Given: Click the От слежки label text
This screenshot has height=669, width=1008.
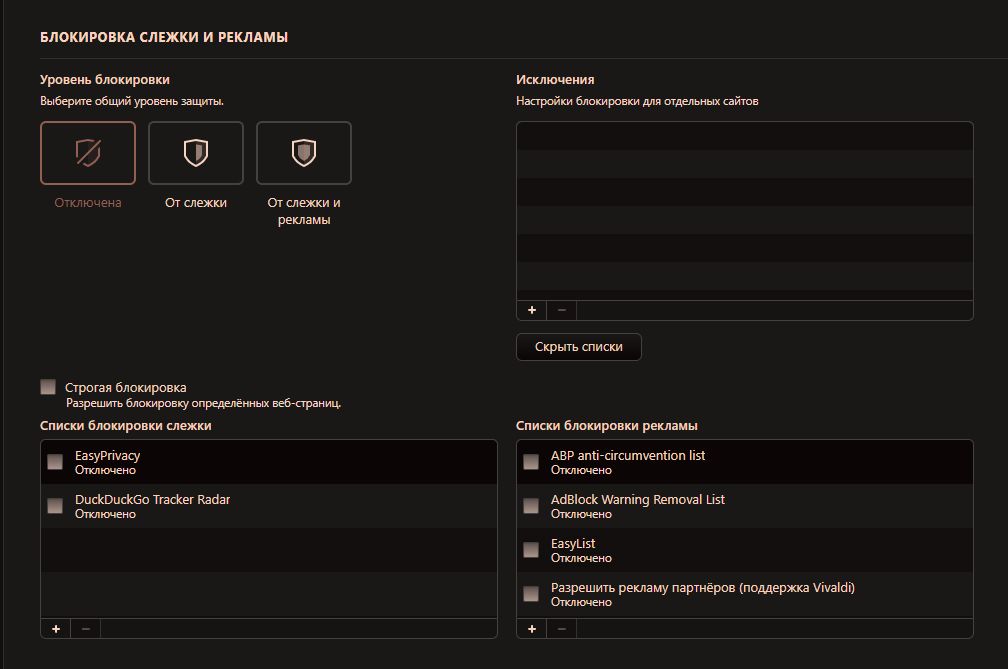Looking at the screenshot, I should point(196,203).
